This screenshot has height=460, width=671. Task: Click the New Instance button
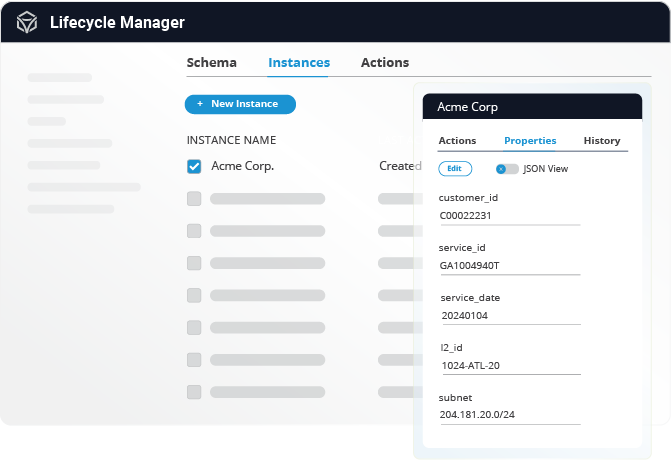point(239,104)
